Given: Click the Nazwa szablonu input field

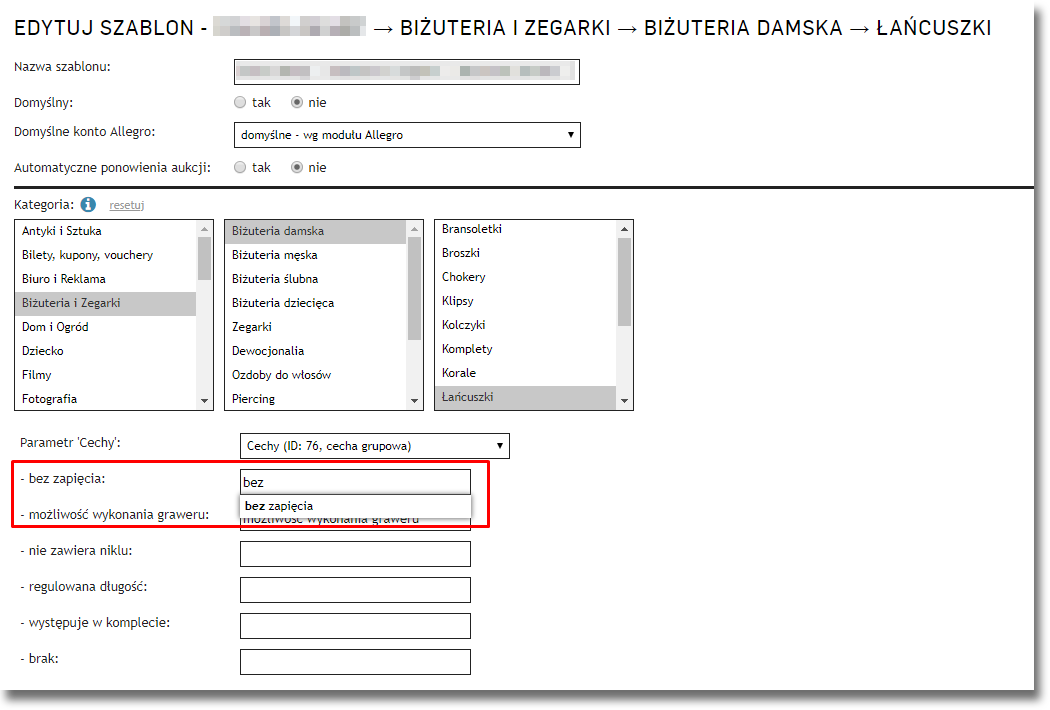Looking at the screenshot, I should [x=406, y=71].
